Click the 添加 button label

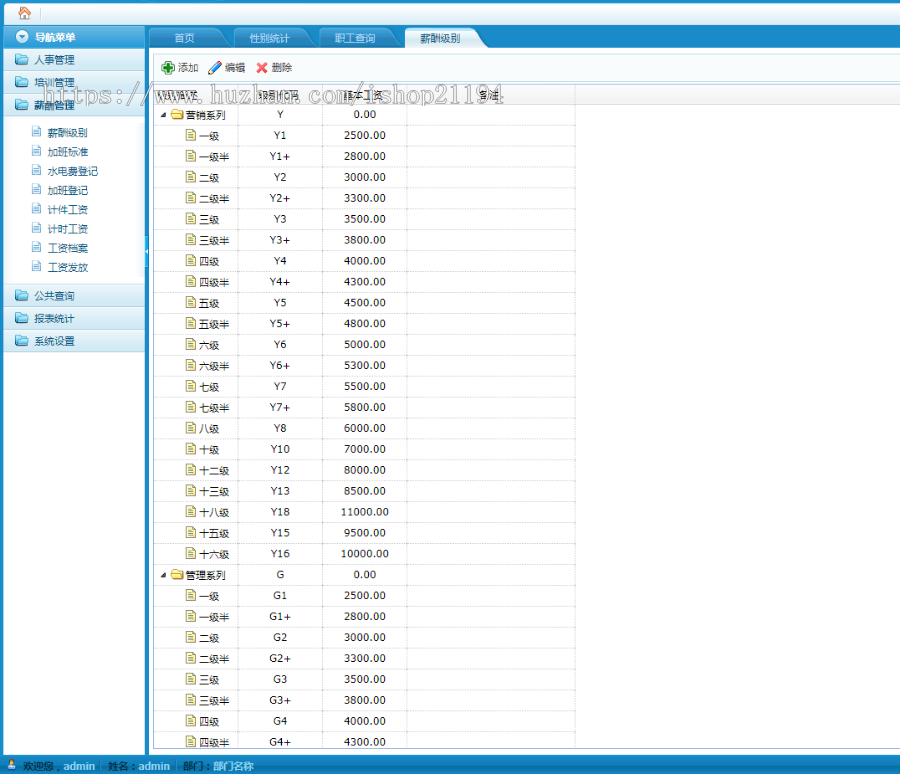(188, 68)
